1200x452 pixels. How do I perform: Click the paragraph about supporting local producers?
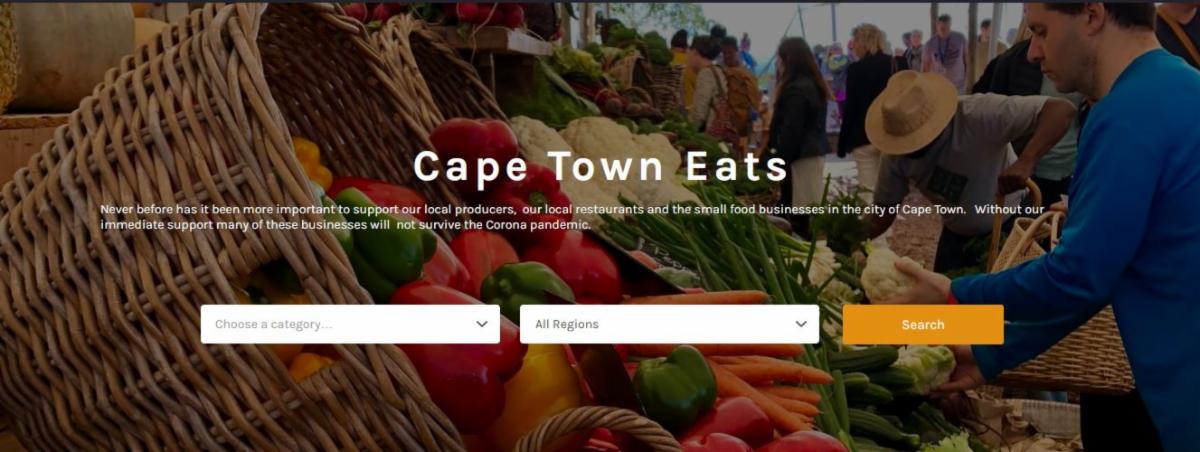point(573,217)
